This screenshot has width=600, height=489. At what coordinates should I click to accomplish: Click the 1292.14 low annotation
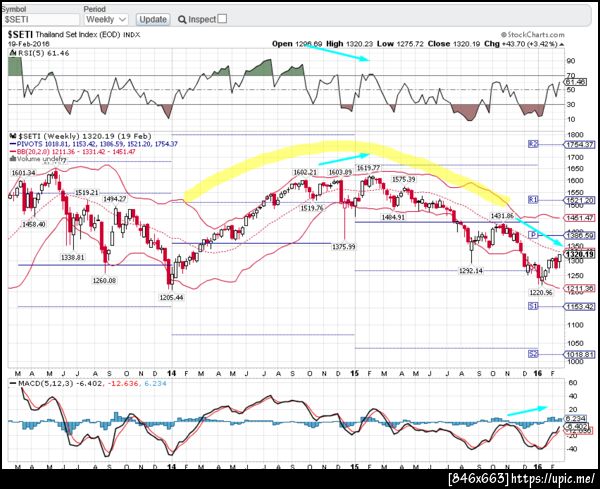pyautogui.click(x=471, y=271)
